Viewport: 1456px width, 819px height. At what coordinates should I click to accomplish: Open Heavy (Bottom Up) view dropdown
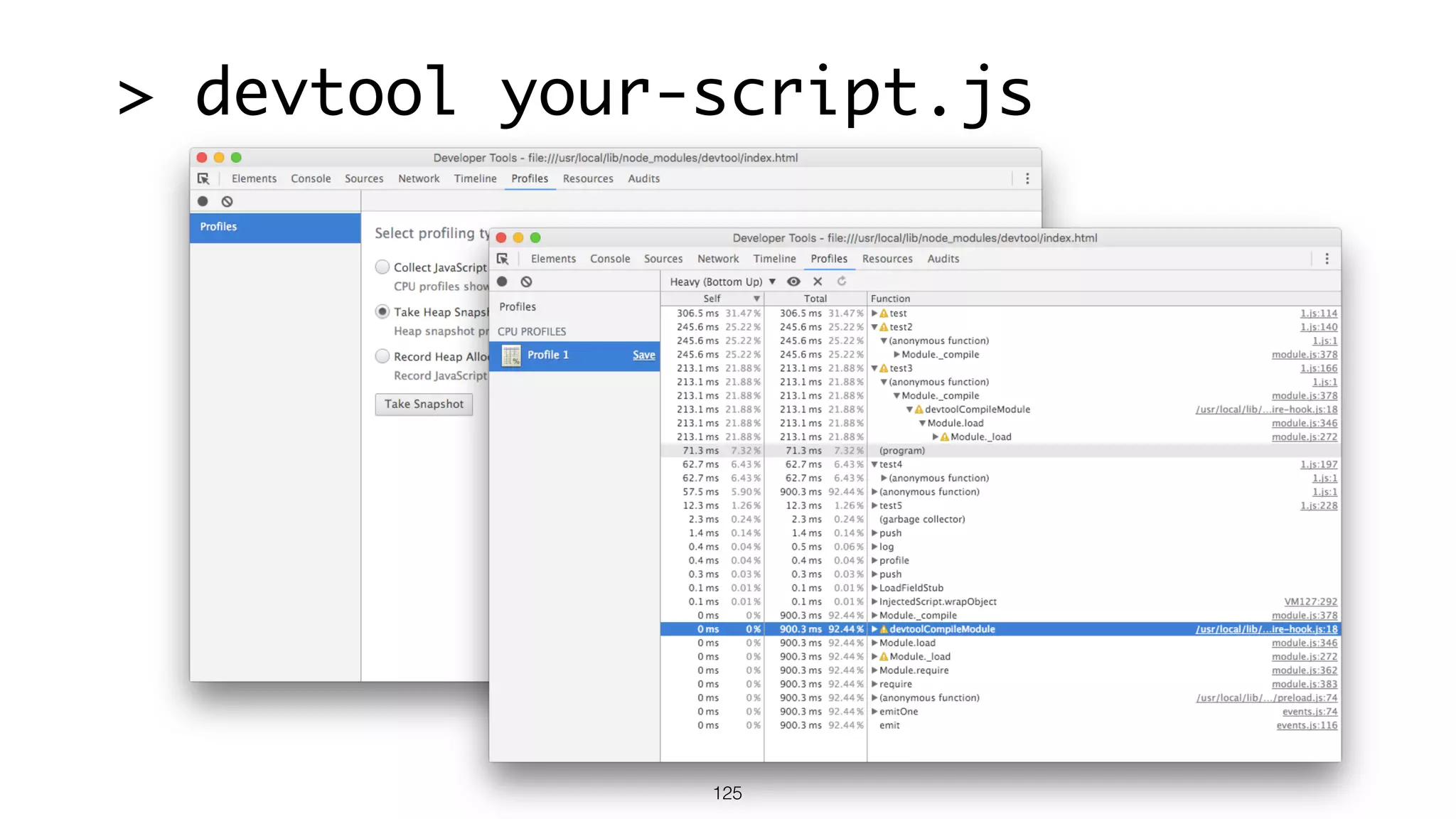[x=722, y=282]
